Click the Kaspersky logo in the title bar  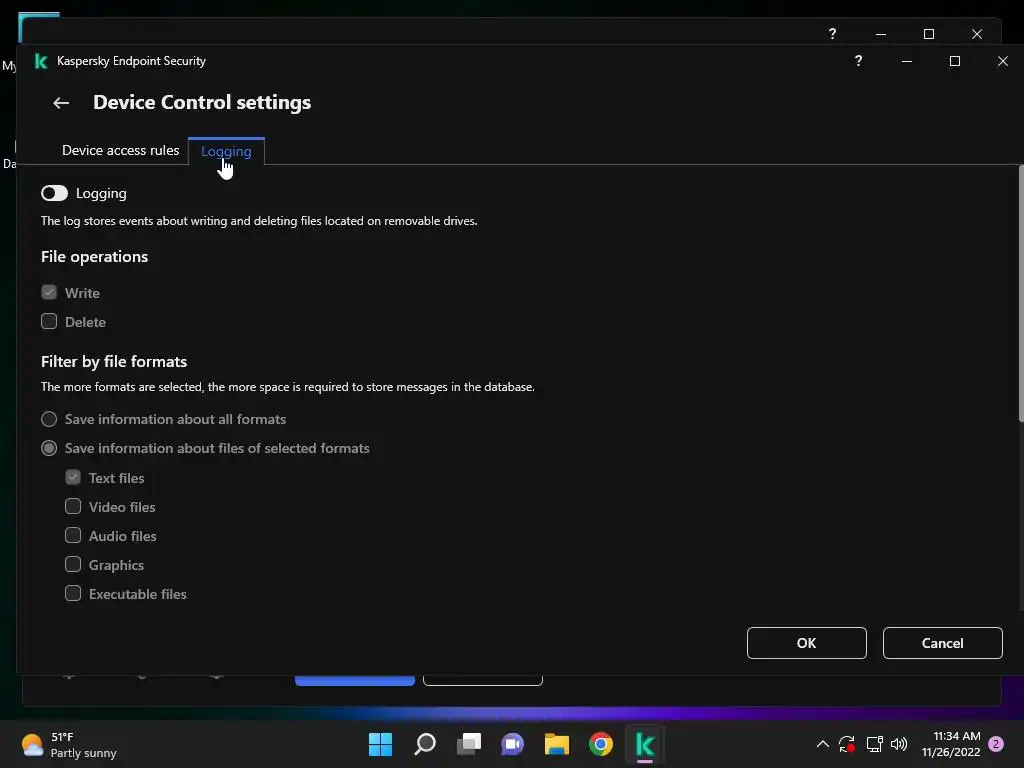(40, 61)
